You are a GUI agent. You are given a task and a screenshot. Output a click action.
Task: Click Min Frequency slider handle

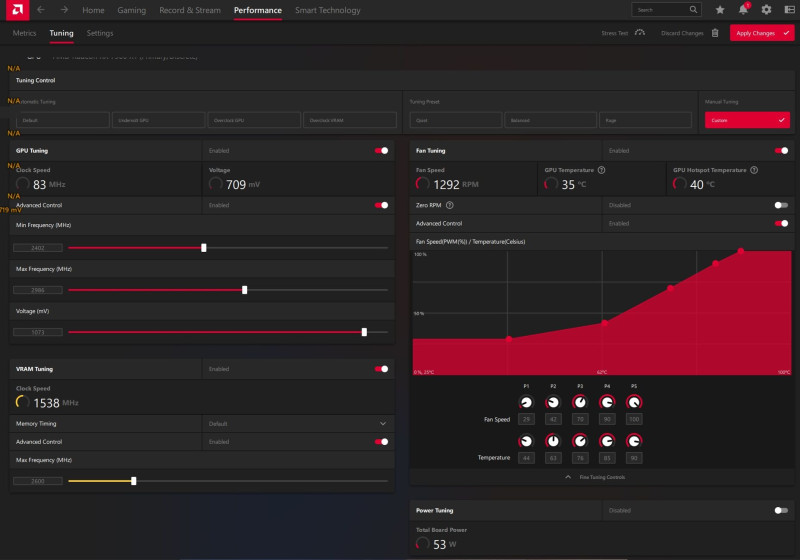pyautogui.click(x=204, y=248)
